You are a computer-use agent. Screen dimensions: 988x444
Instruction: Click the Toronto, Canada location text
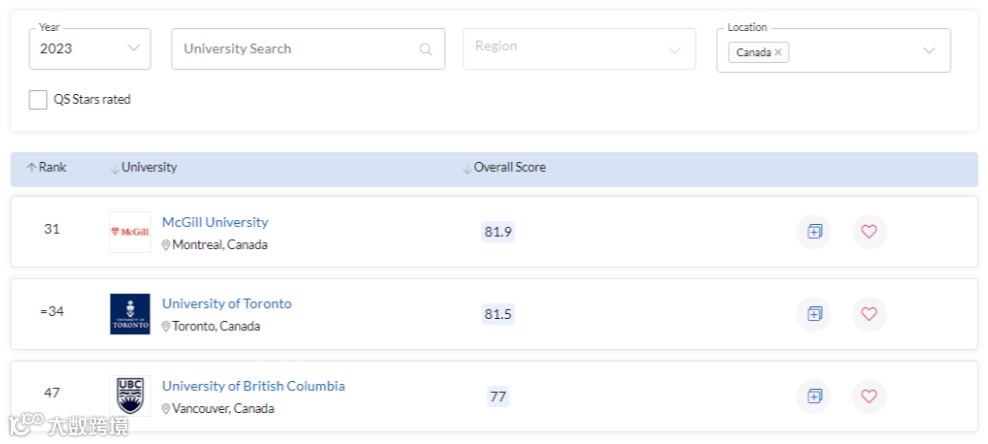(216, 327)
